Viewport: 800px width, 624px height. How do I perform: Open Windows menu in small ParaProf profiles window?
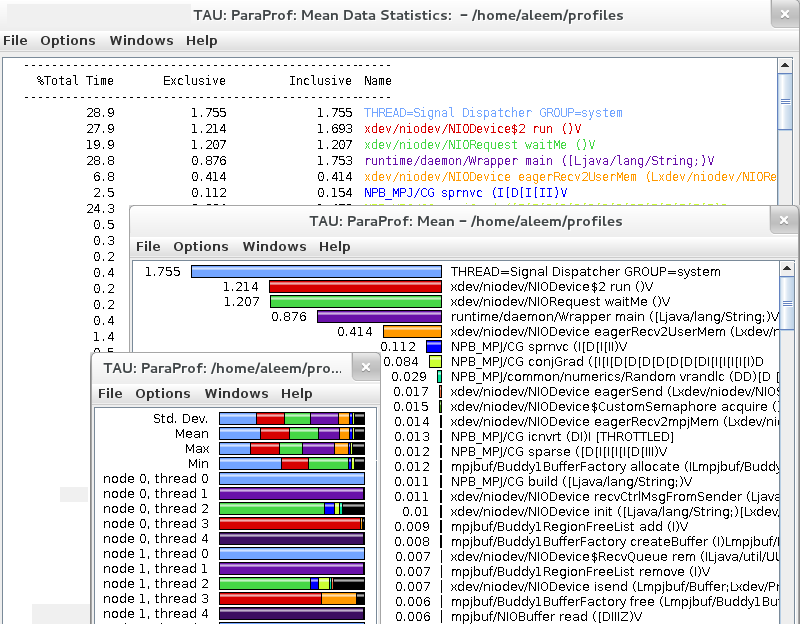(x=236, y=393)
